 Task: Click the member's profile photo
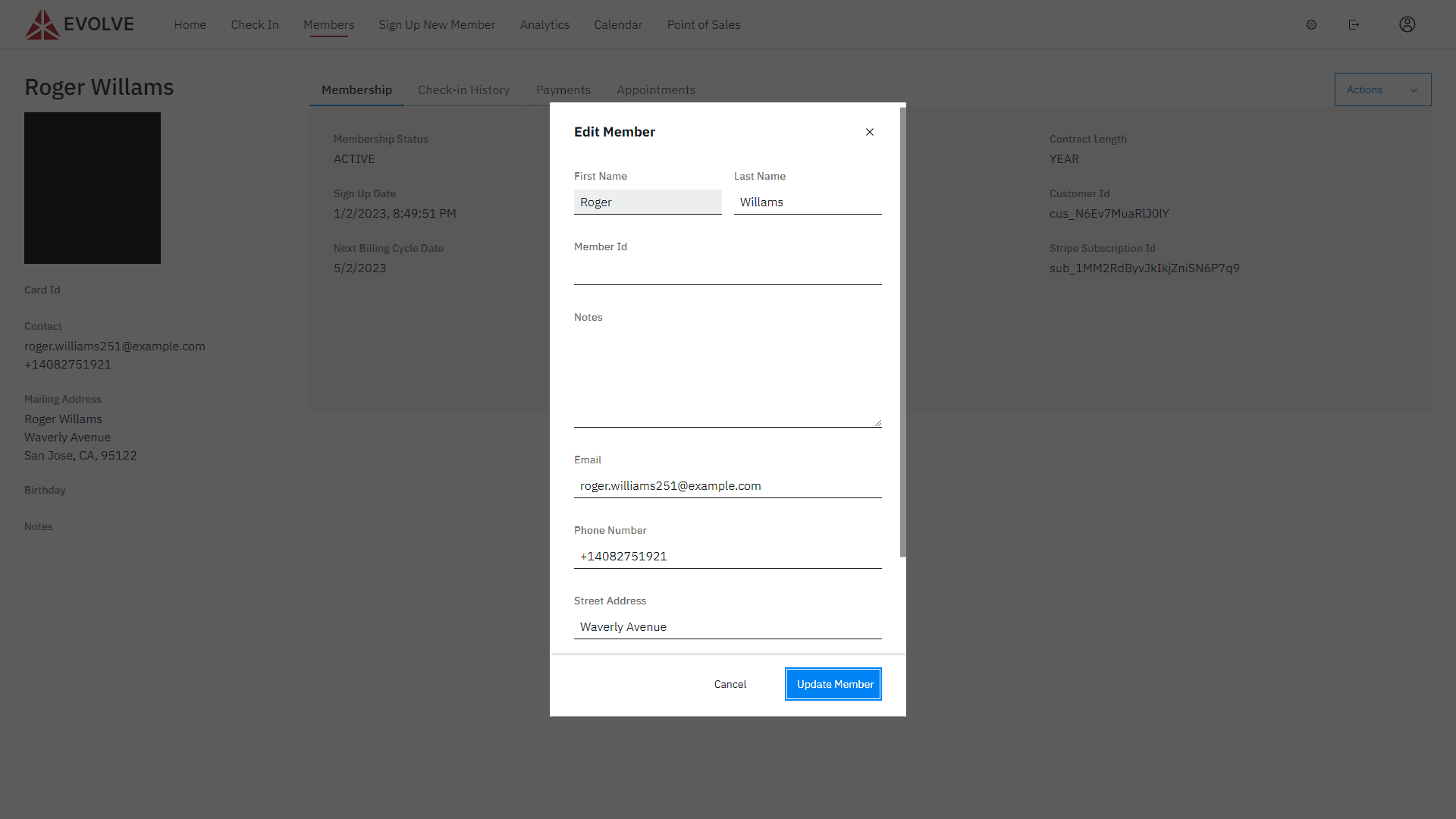93,187
